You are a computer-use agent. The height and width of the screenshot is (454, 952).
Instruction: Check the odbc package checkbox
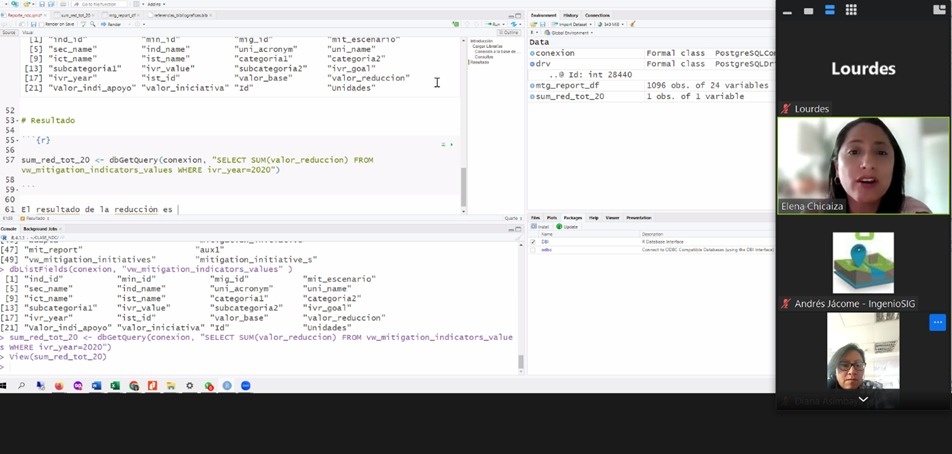[x=533, y=249]
